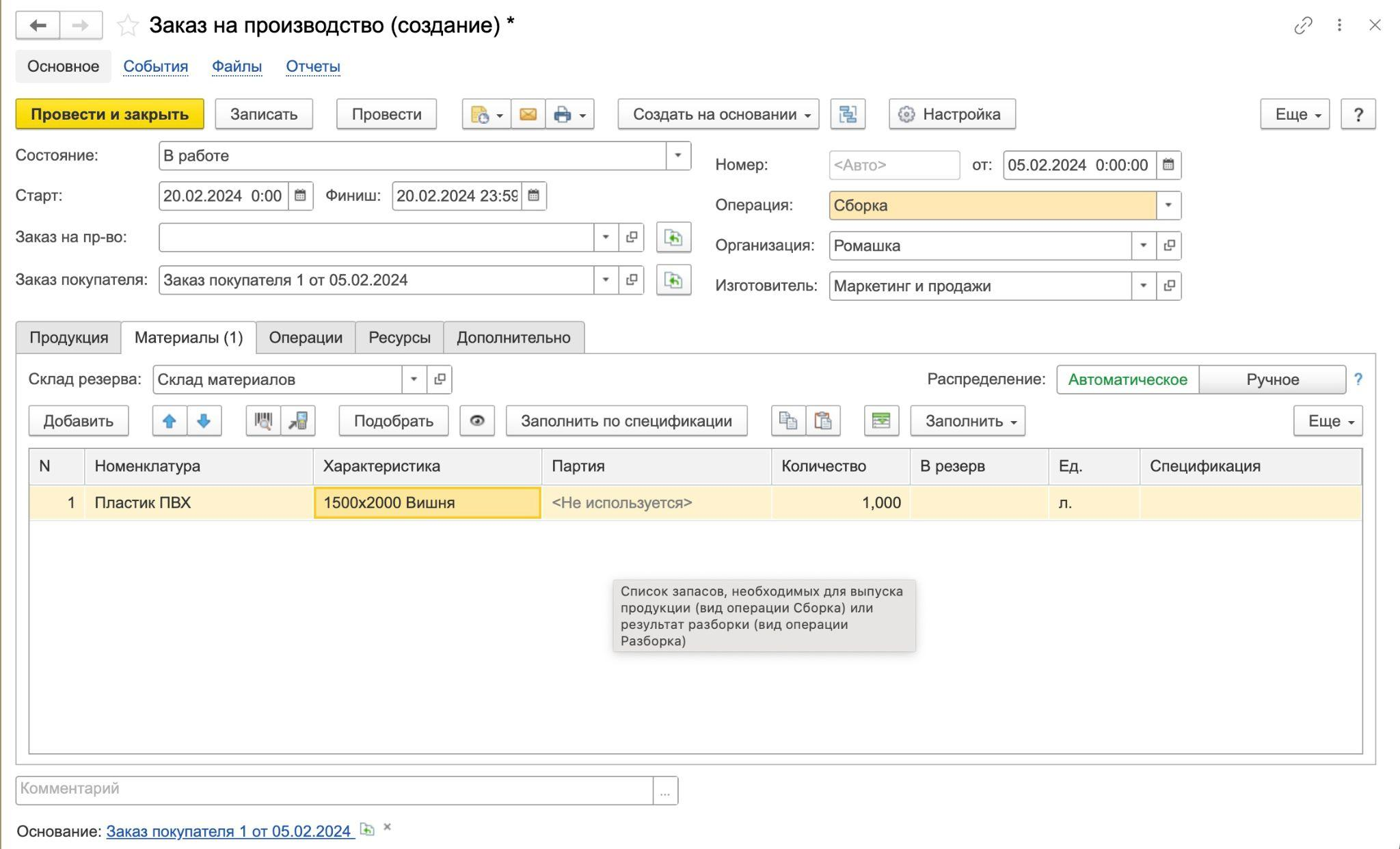Go to the Файлы section

237,66
